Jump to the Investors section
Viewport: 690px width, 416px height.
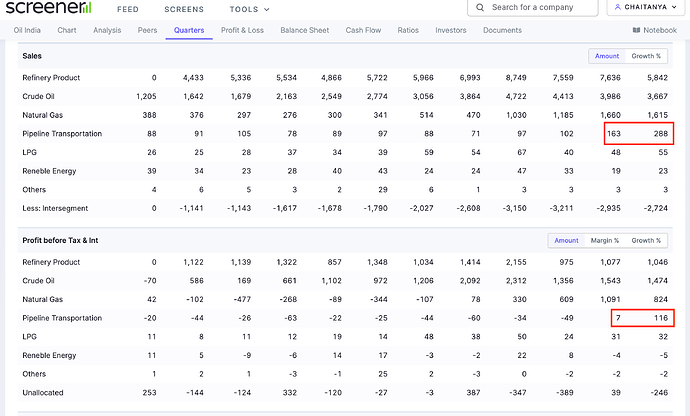450,30
